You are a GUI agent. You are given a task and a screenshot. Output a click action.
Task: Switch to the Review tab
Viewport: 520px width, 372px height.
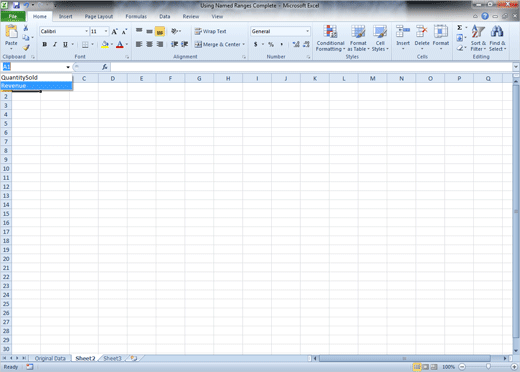tap(191, 16)
